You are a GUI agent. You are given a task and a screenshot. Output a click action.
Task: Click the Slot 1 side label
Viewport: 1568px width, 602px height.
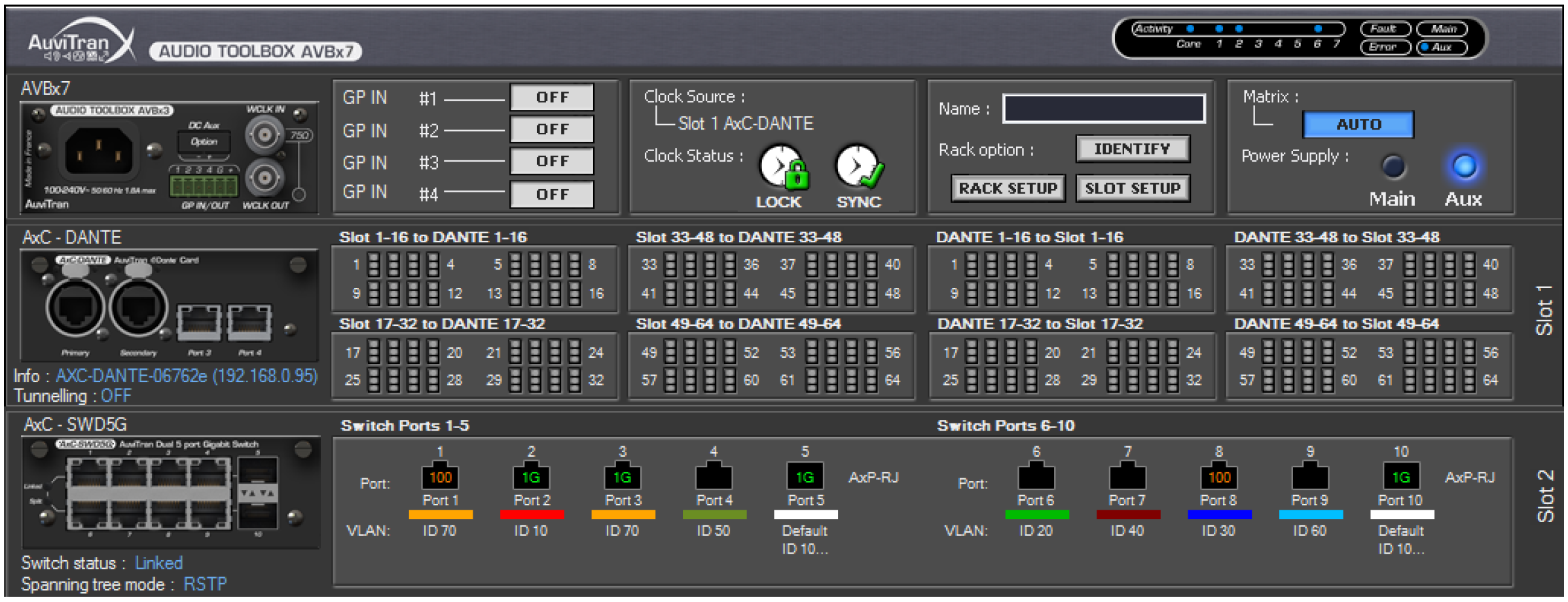[x=1545, y=310]
